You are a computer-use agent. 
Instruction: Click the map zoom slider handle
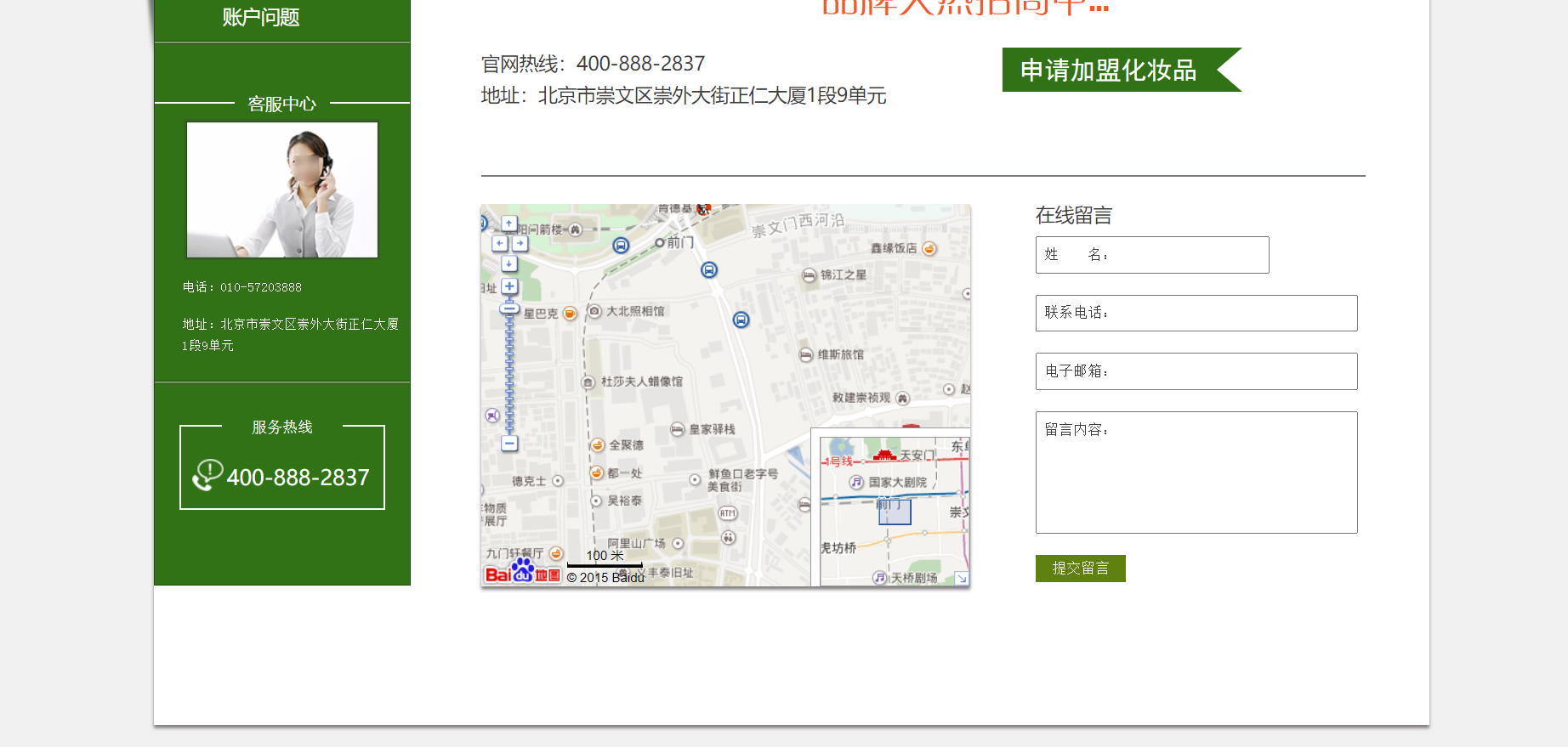(x=509, y=308)
